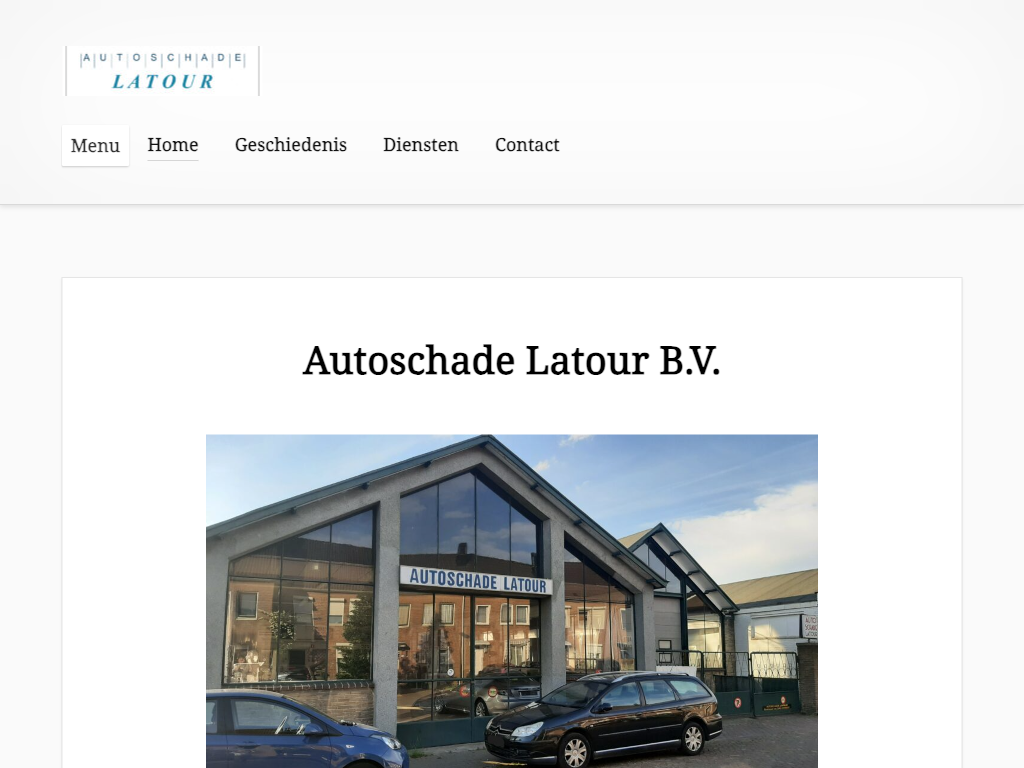Toggle the Menu button
The width and height of the screenshot is (1024, 768).
95,146
